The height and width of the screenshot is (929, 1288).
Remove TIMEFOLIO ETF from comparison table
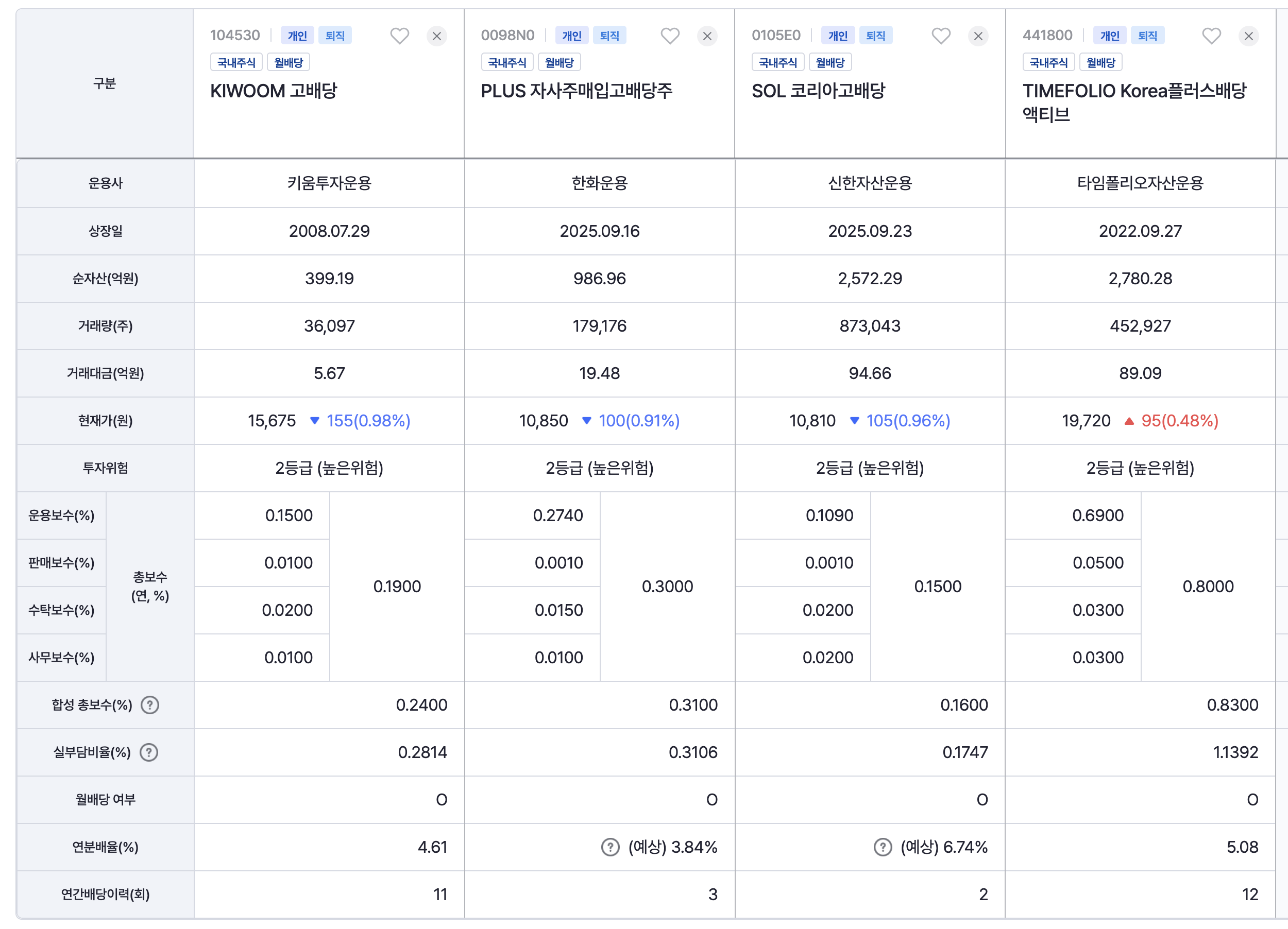pyautogui.click(x=1248, y=37)
